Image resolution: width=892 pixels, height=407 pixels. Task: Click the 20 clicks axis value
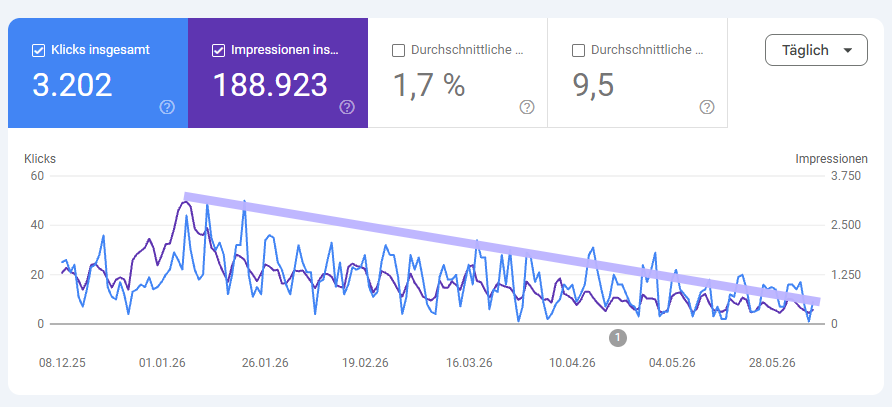pyautogui.click(x=37, y=275)
